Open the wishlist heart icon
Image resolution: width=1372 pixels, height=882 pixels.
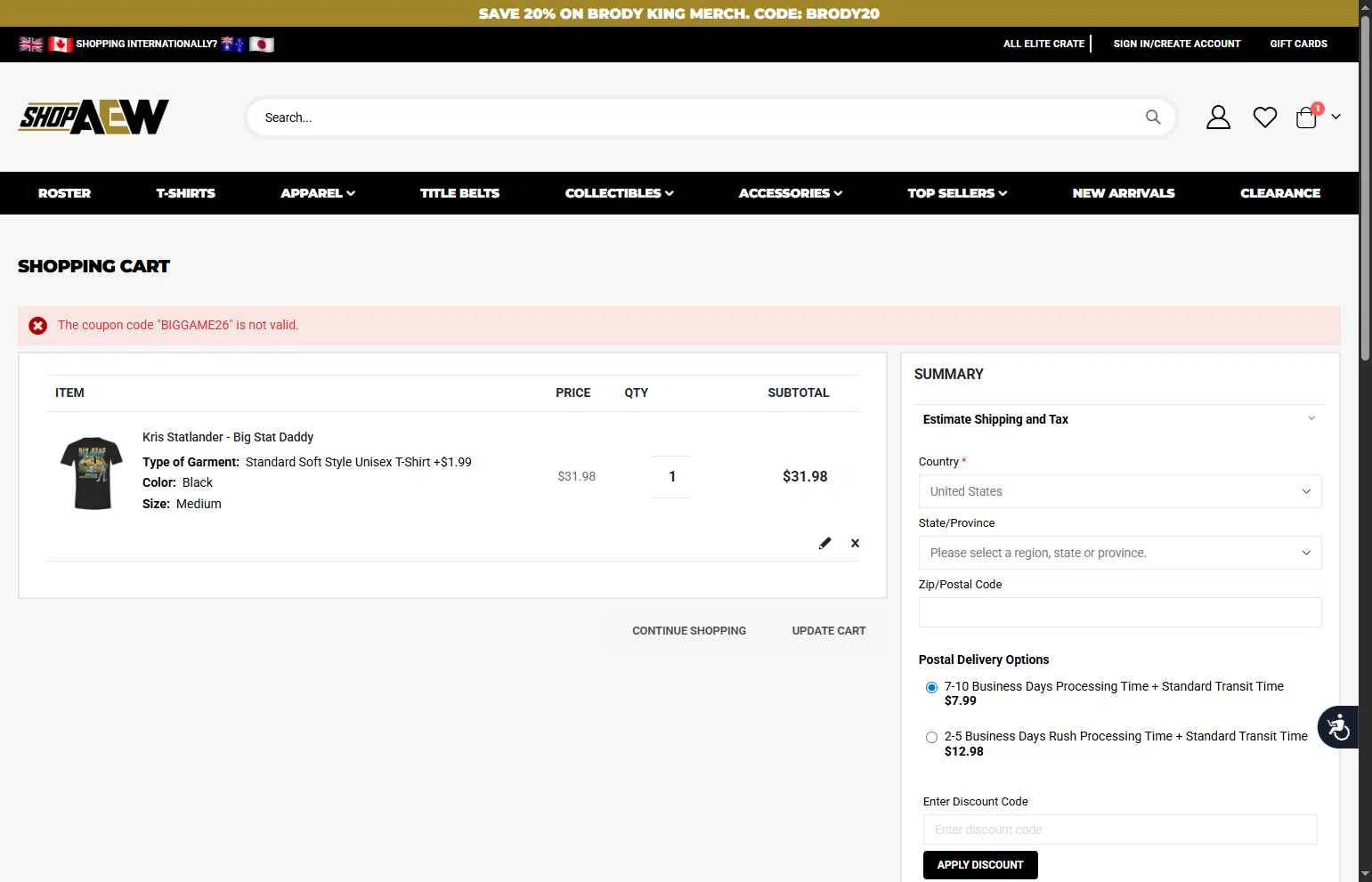click(1265, 117)
